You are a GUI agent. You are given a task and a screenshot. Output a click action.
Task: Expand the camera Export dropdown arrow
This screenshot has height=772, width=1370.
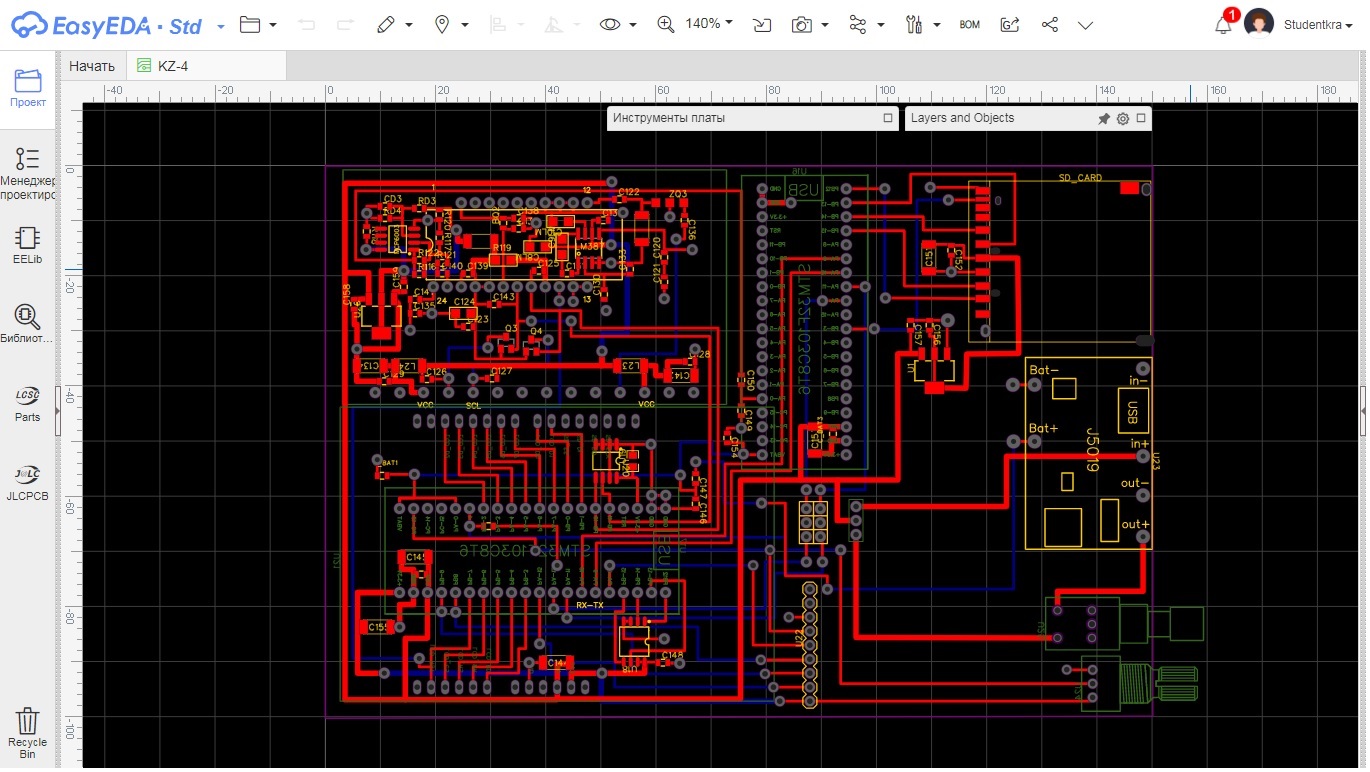point(825,25)
